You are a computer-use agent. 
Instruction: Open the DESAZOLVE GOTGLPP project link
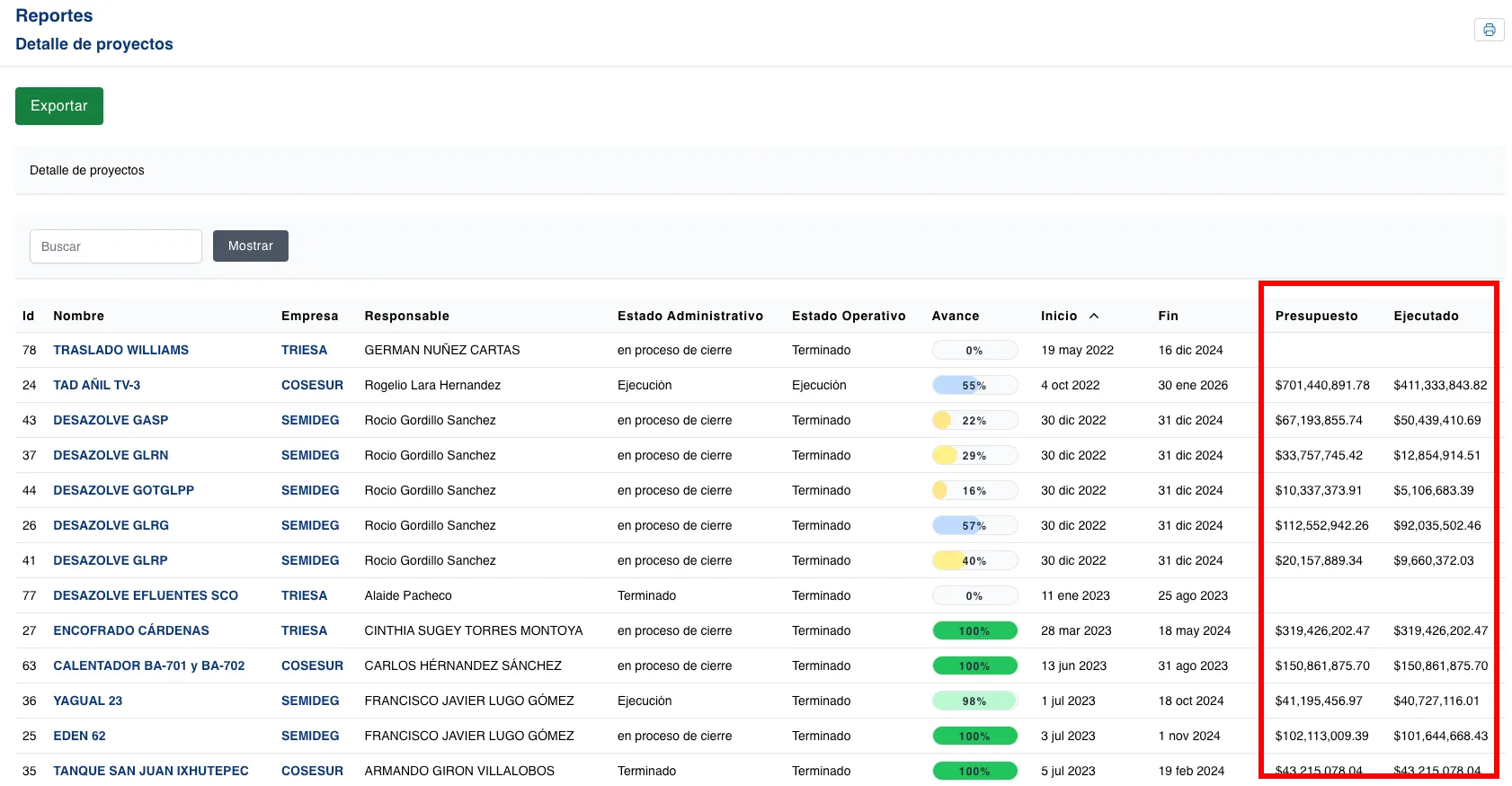[123, 490]
